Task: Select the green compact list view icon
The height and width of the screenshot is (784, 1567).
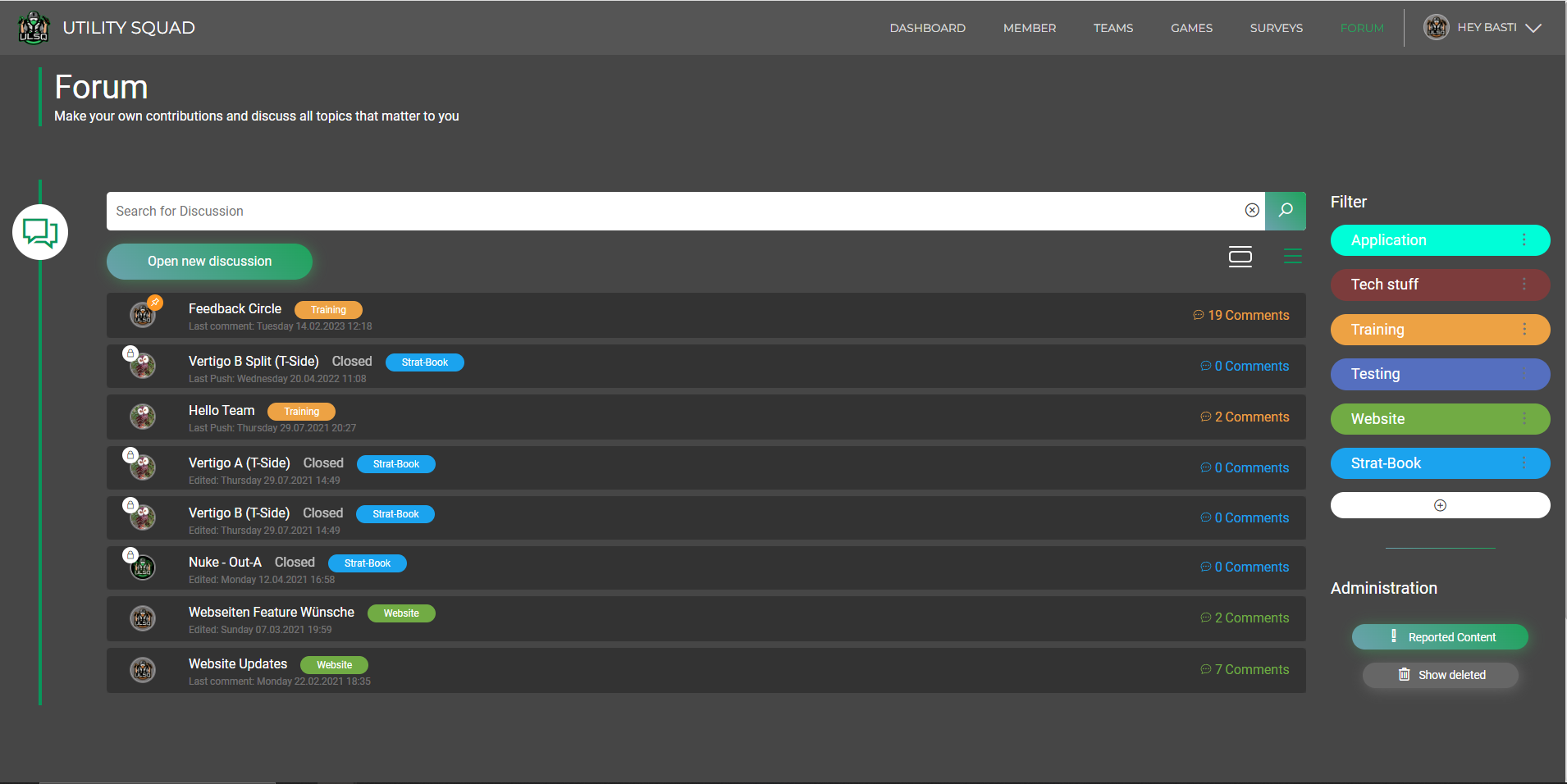Action: click(x=1292, y=256)
